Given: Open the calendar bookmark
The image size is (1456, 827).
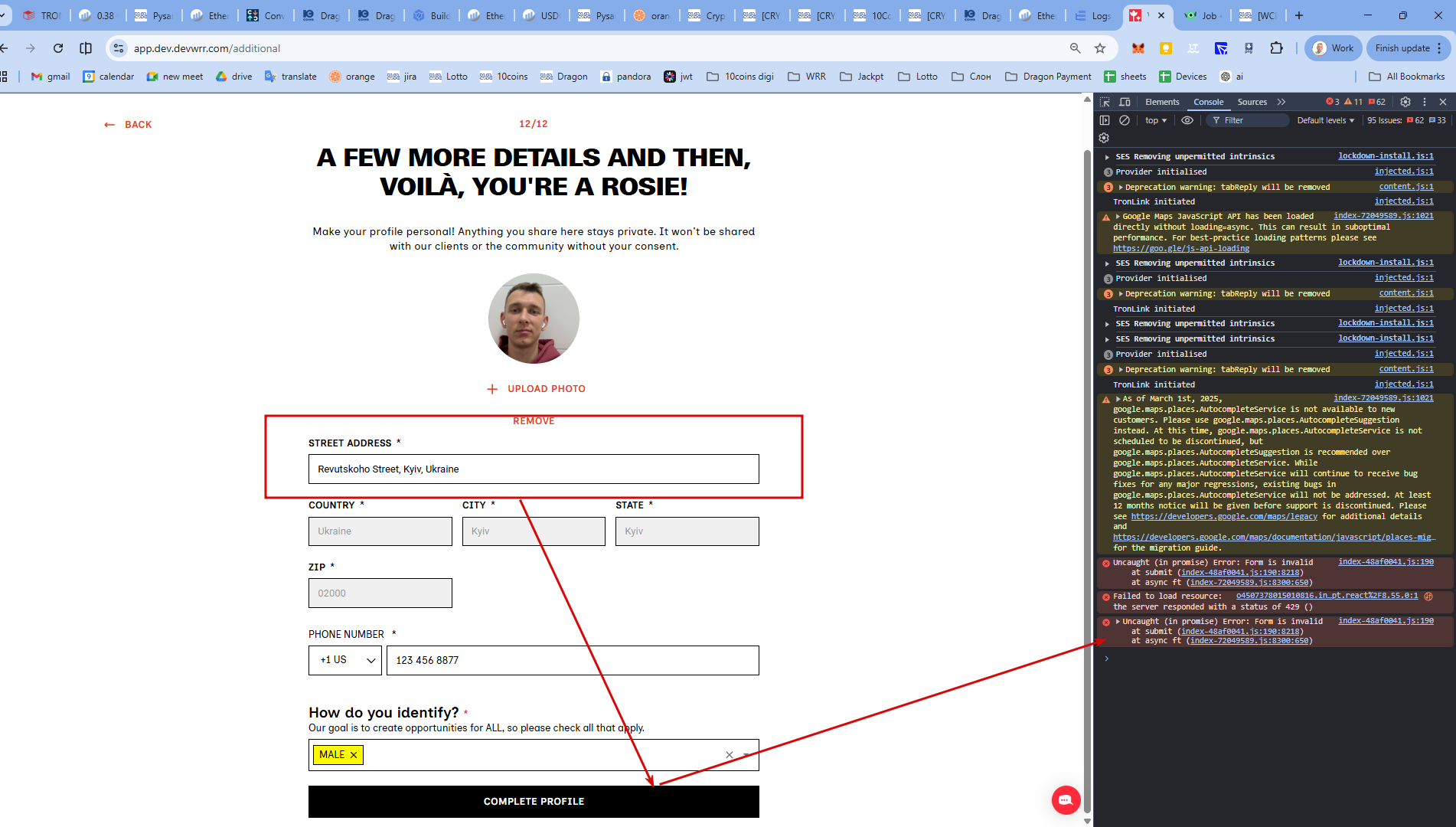Looking at the screenshot, I should click(x=109, y=77).
